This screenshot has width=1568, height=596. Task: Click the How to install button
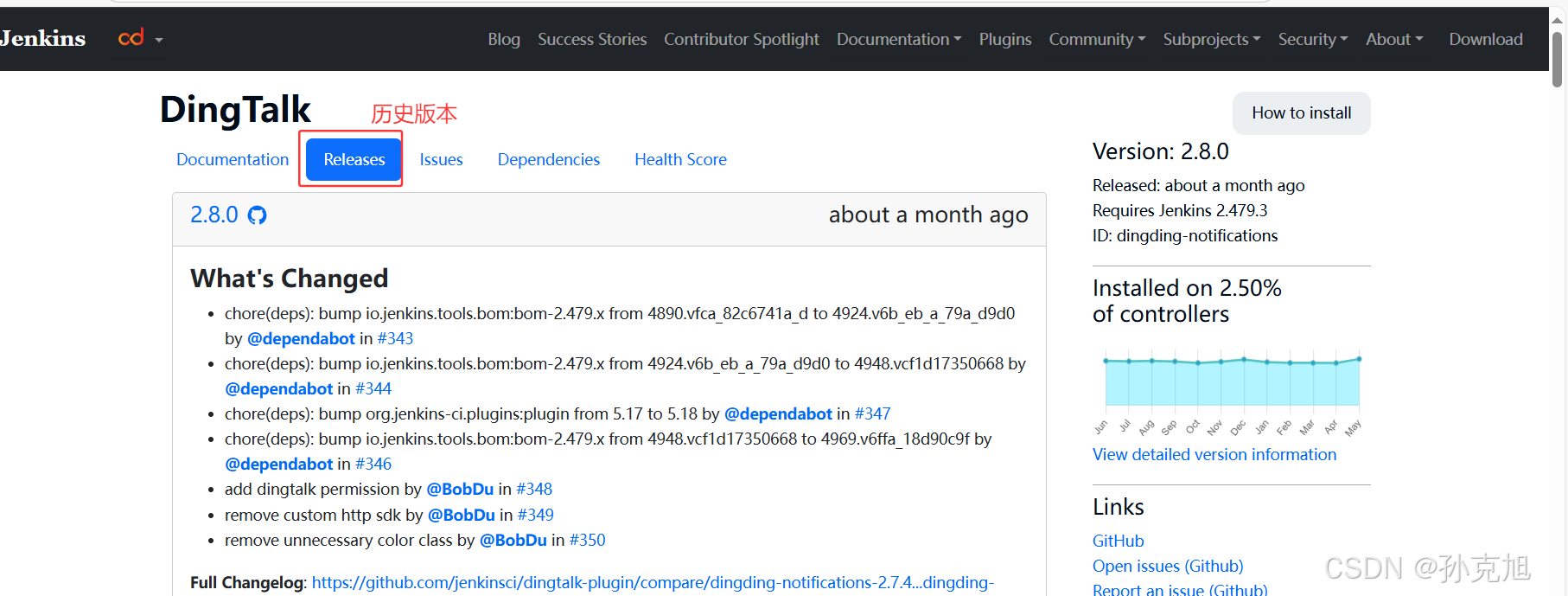click(1302, 113)
